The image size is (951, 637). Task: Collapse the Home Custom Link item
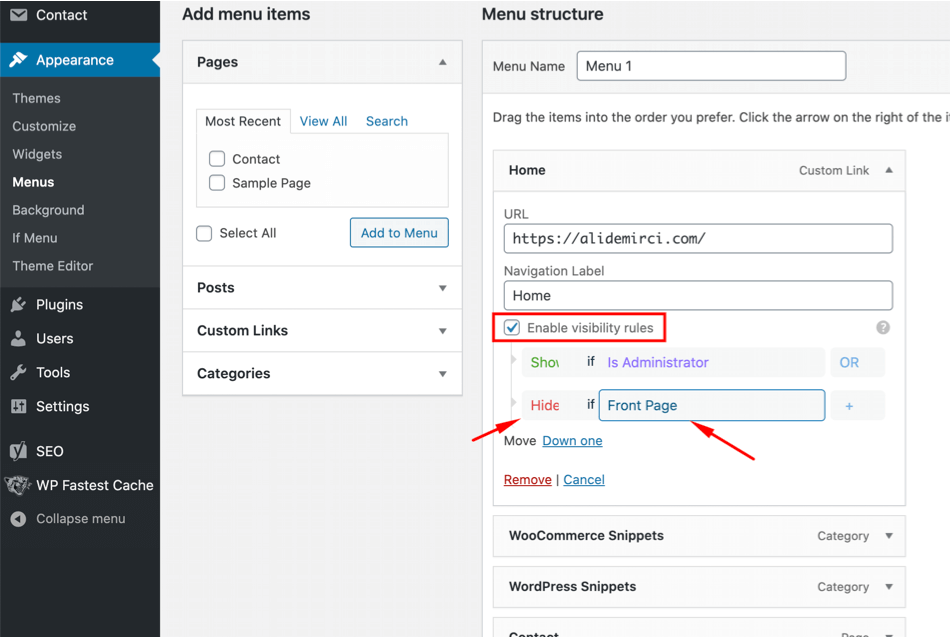coord(888,170)
